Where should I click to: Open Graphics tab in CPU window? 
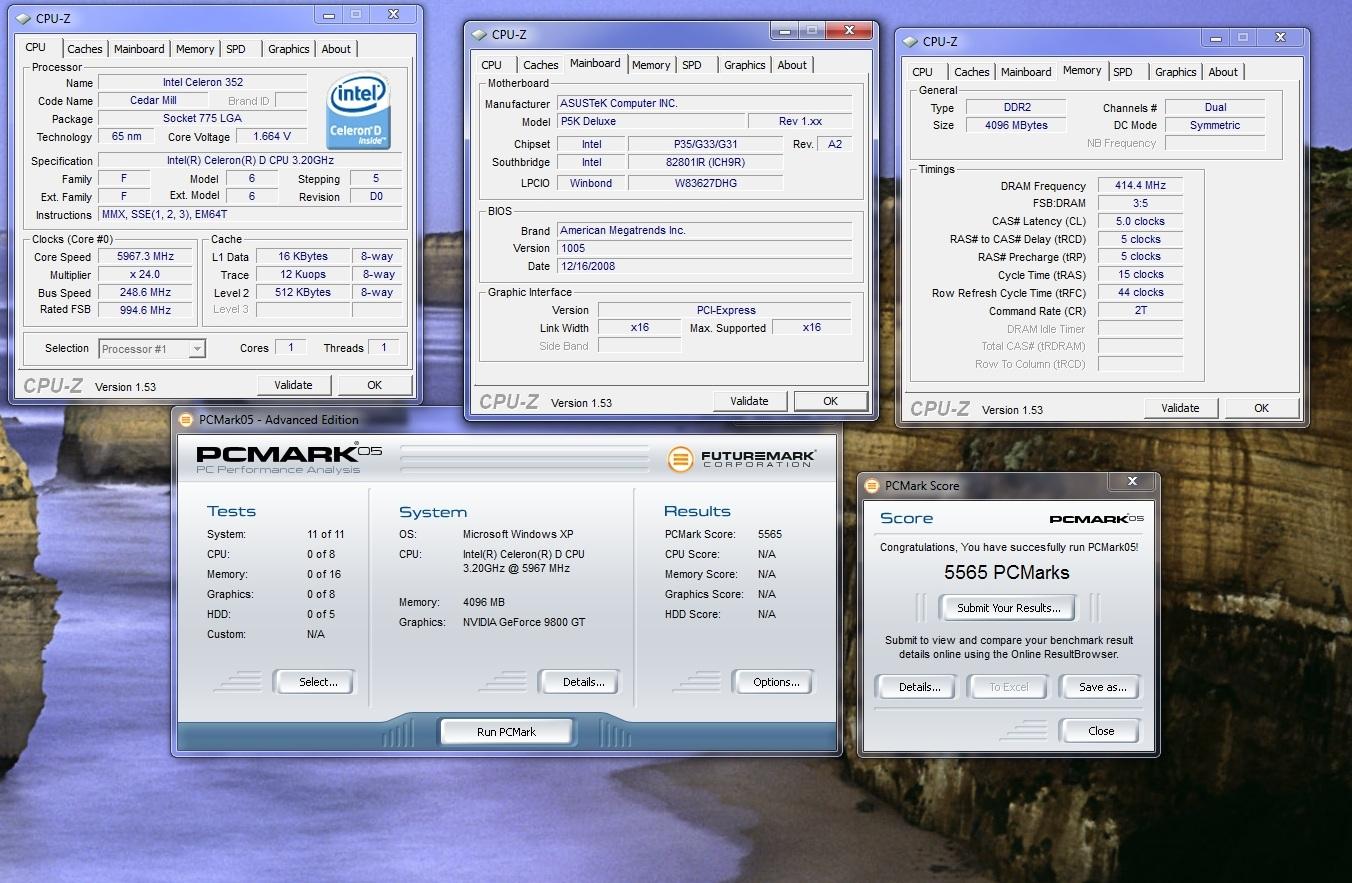tap(289, 49)
